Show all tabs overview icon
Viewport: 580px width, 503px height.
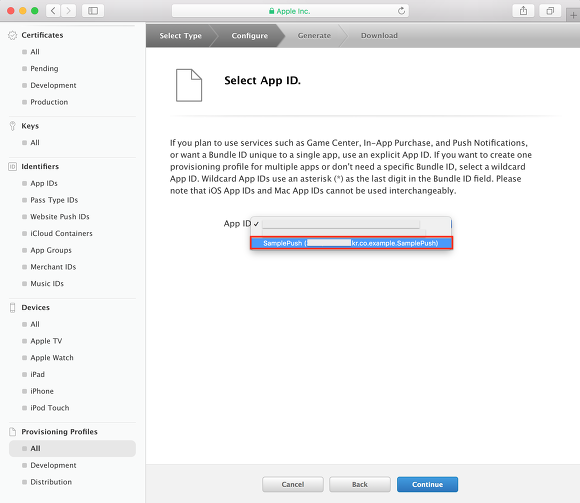click(x=550, y=11)
